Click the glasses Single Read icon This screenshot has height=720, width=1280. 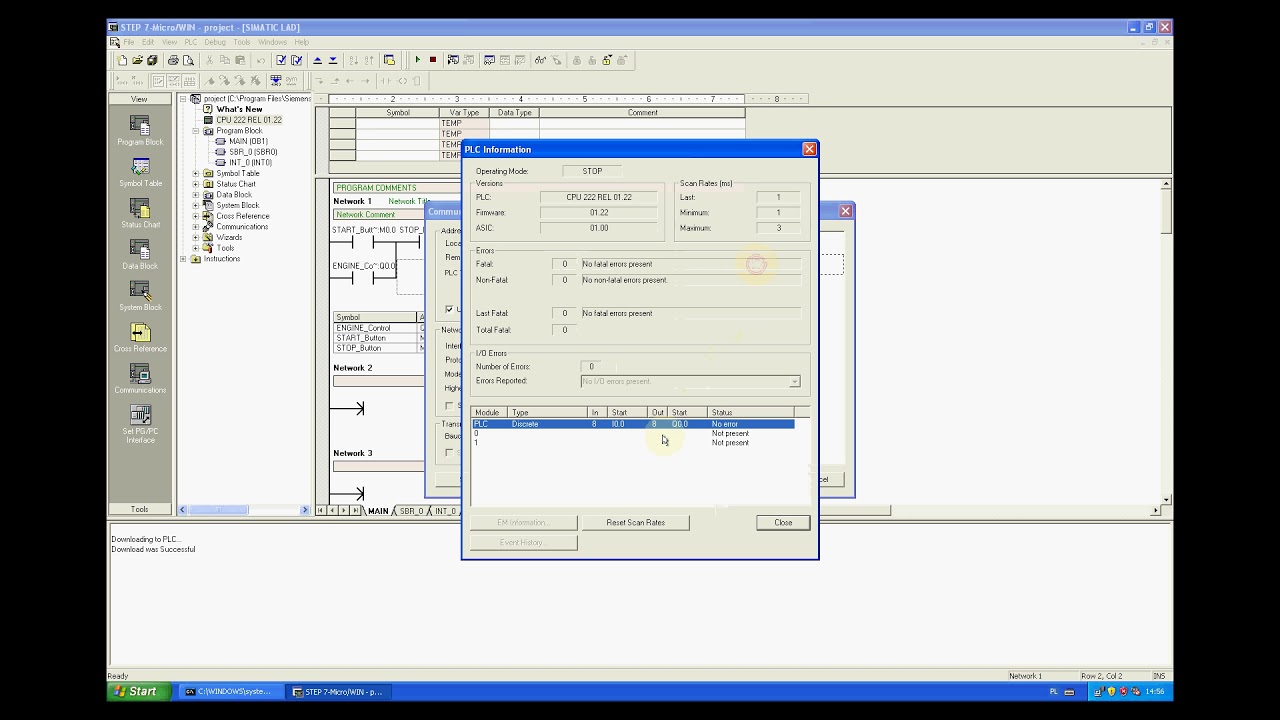[540, 60]
